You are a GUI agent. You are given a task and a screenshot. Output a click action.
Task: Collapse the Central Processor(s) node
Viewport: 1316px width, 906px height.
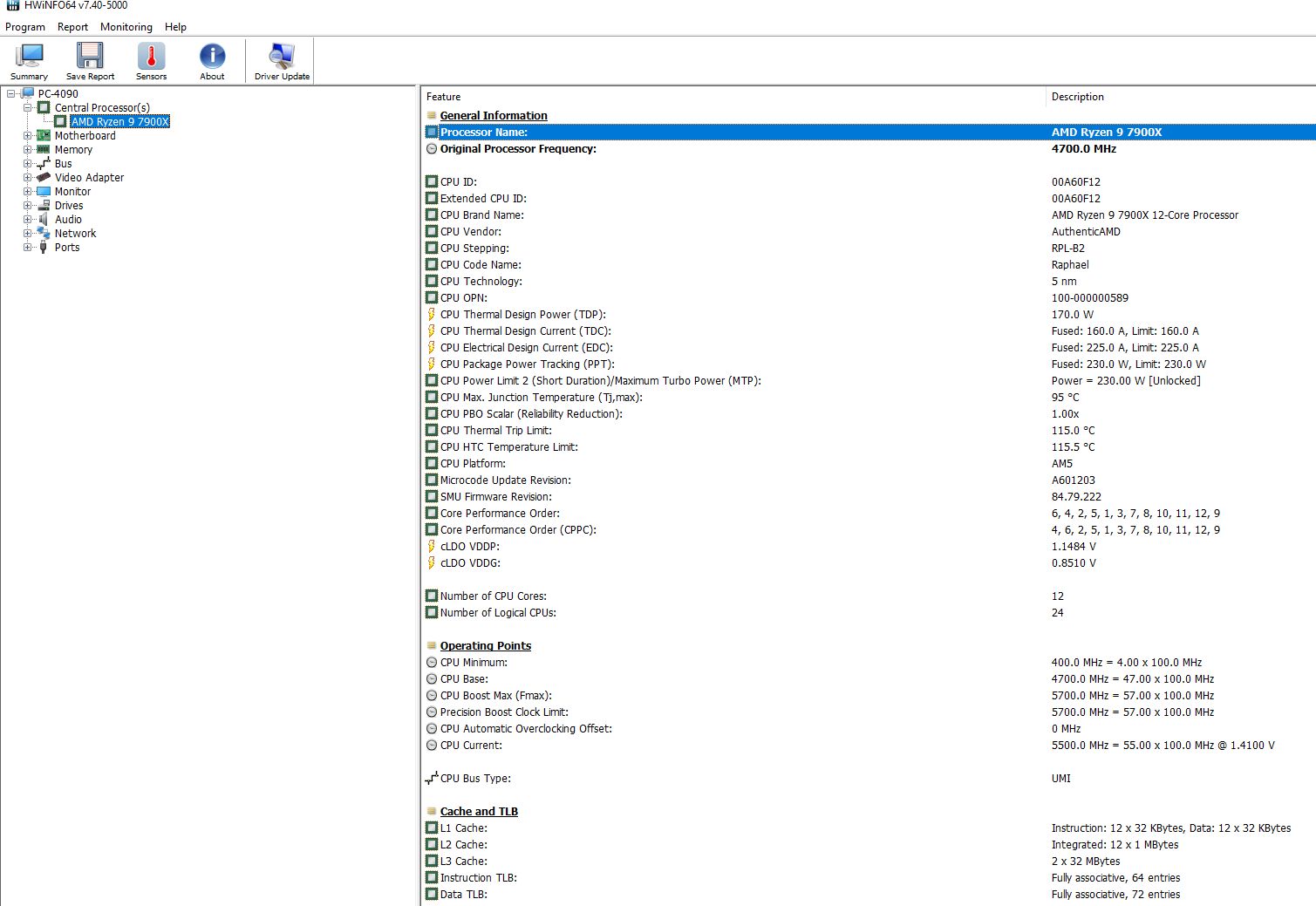click(x=27, y=107)
